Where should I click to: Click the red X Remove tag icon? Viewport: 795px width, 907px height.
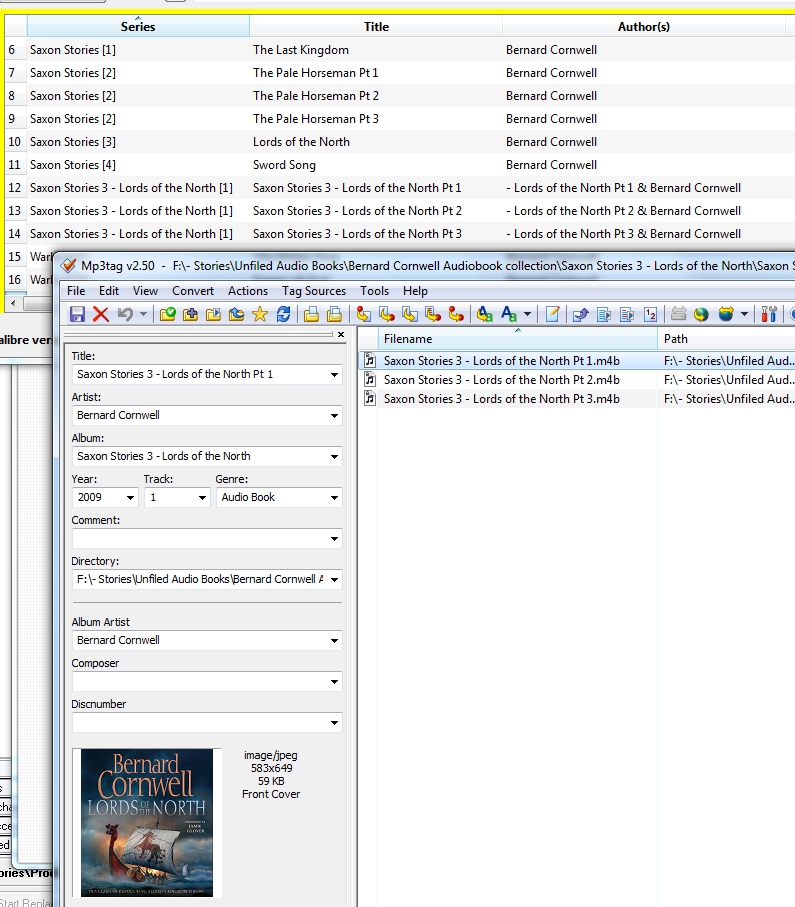101,314
